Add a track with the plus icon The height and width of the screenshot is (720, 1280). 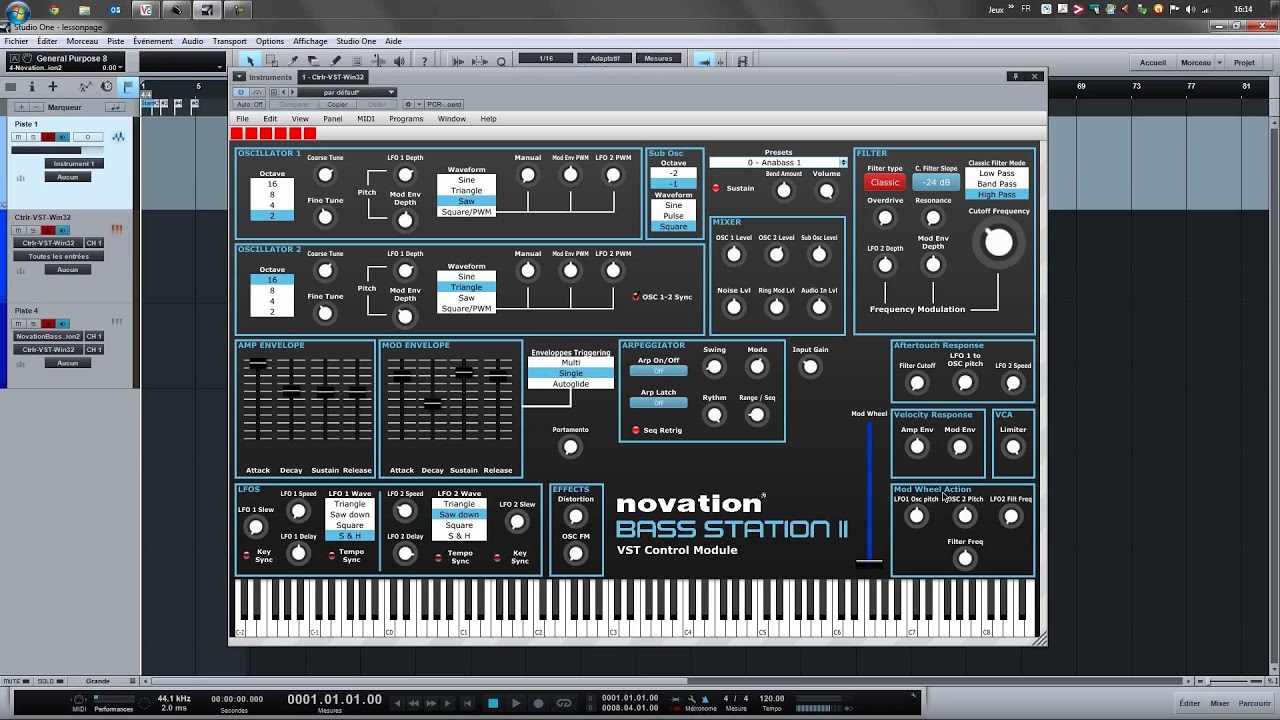pos(53,86)
